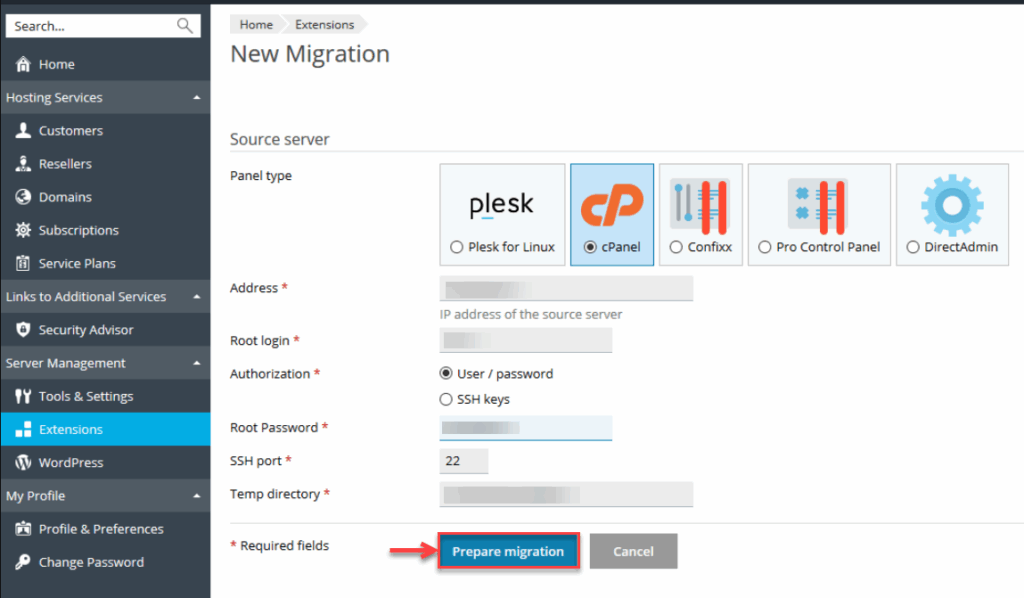Click the SSH port input field
Viewport: 1024px width, 598px height.
pyautogui.click(x=462, y=460)
